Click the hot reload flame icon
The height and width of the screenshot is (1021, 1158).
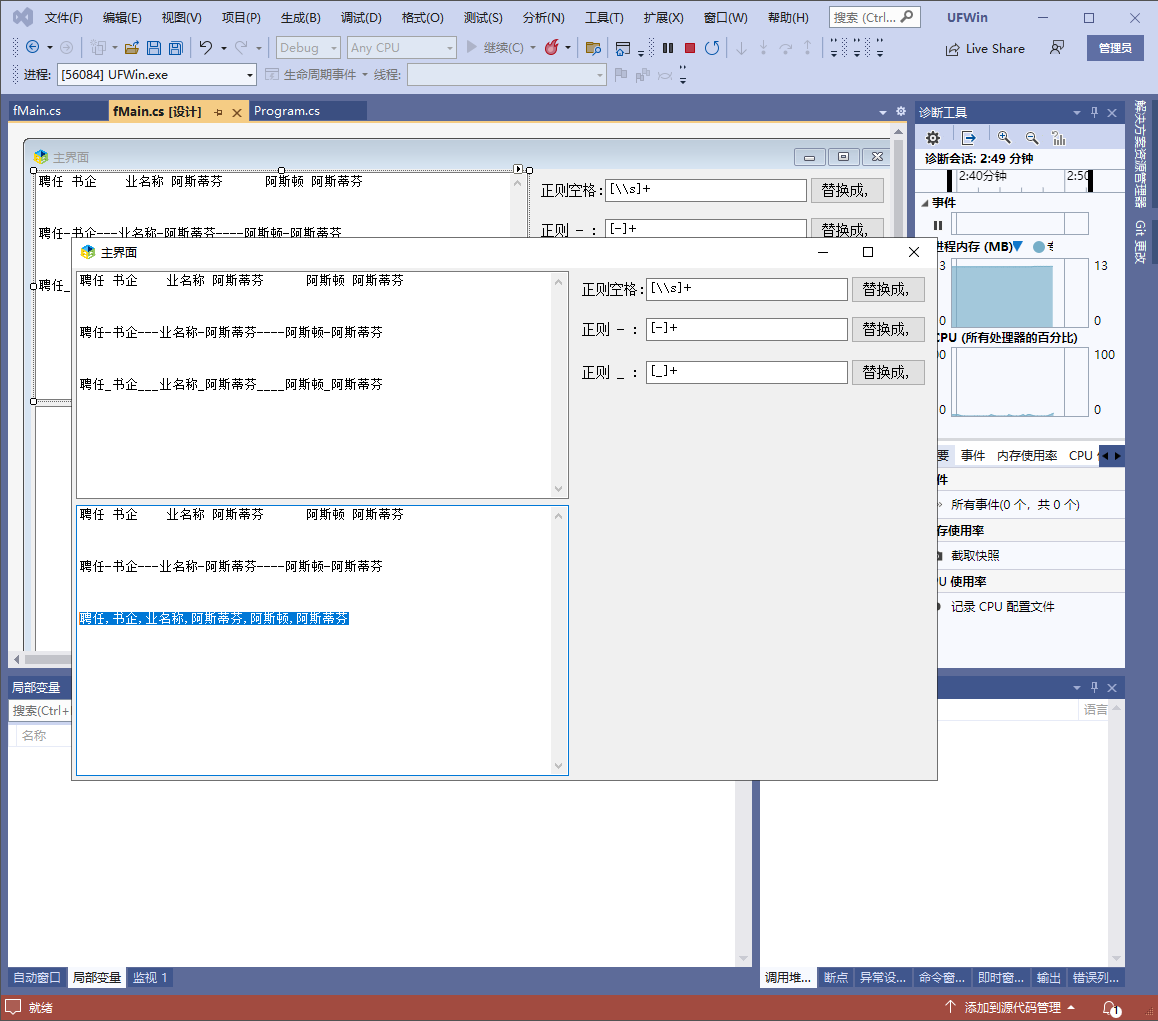click(551, 47)
